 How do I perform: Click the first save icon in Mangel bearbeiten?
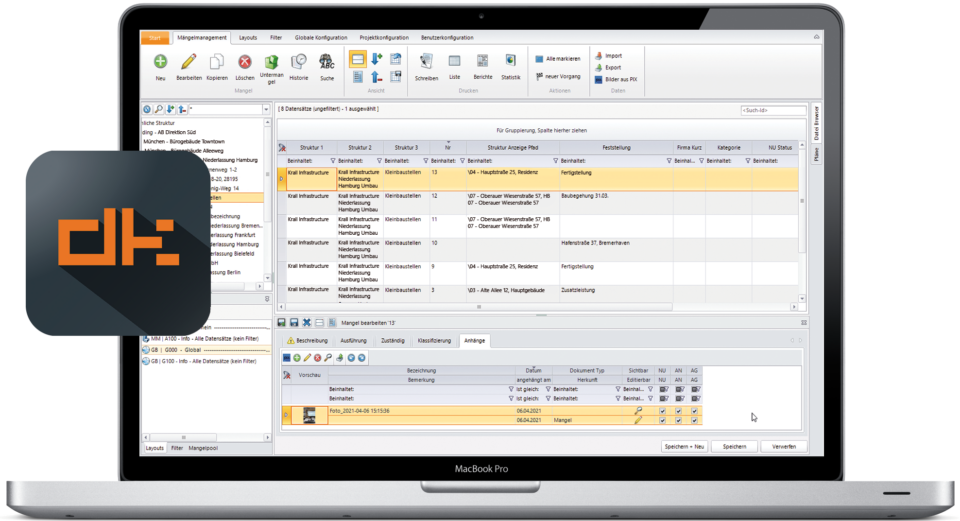pos(282,323)
